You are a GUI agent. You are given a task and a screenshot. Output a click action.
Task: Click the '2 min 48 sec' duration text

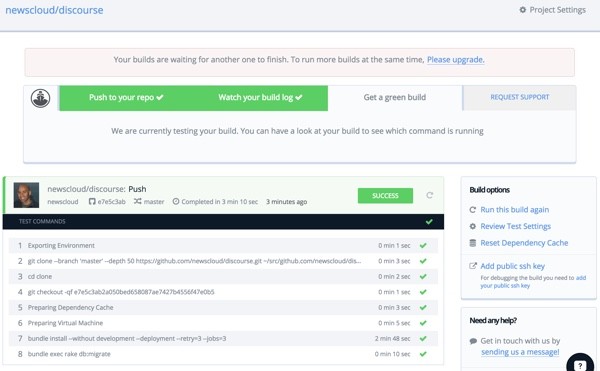click(392, 338)
